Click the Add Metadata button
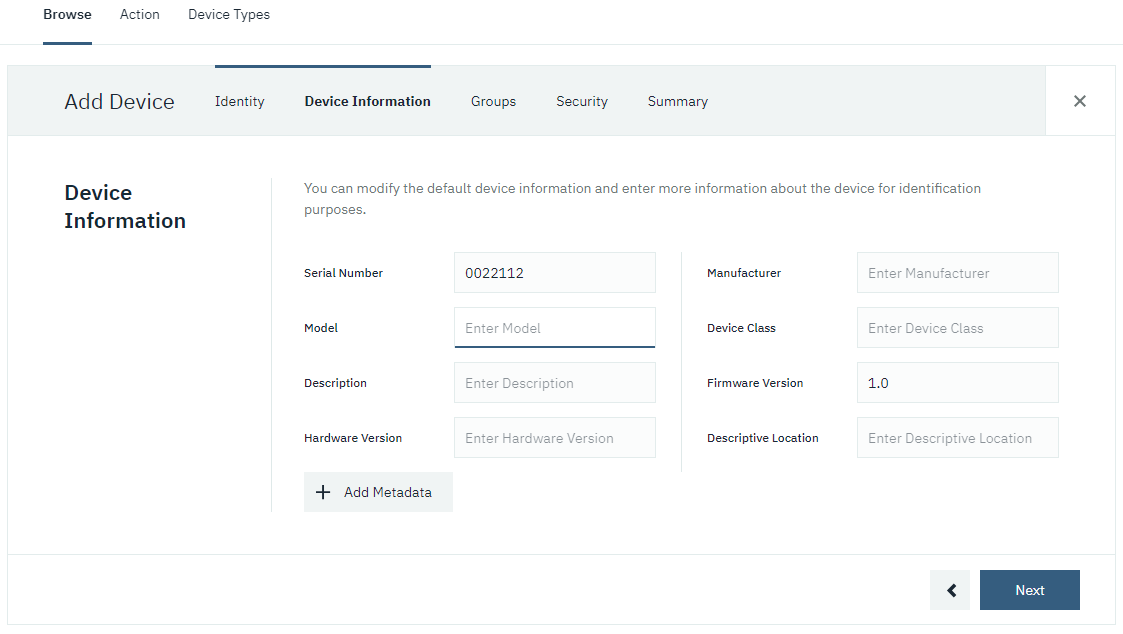Viewport: 1123px width, 634px height. [378, 491]
